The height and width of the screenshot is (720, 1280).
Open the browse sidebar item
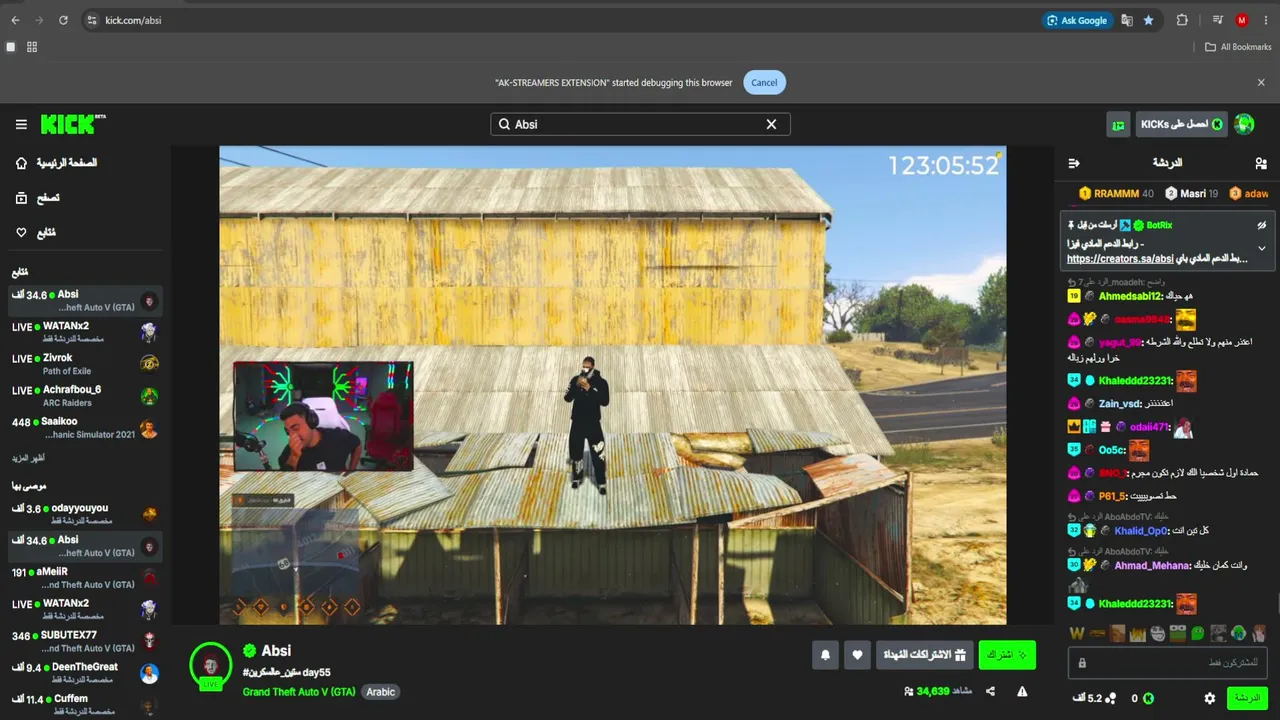point(37,198)
